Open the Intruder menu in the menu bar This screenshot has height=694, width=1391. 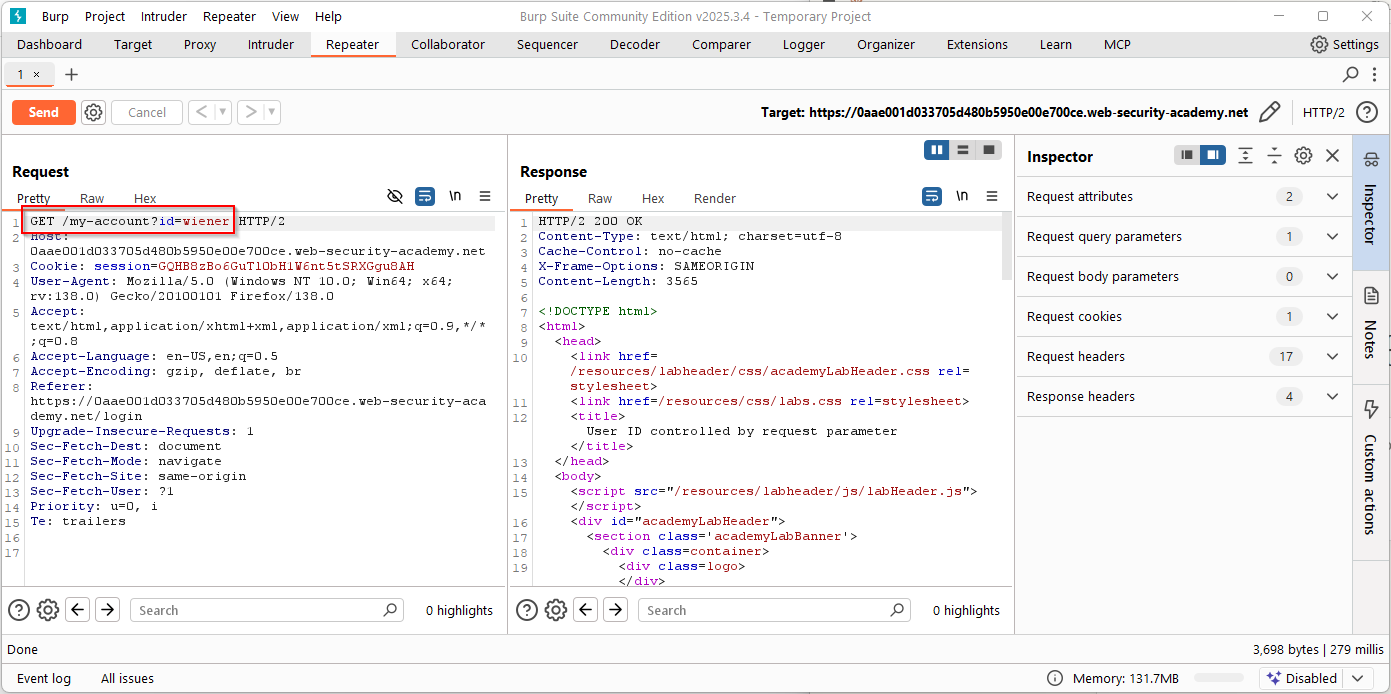[x=163, y=16]
